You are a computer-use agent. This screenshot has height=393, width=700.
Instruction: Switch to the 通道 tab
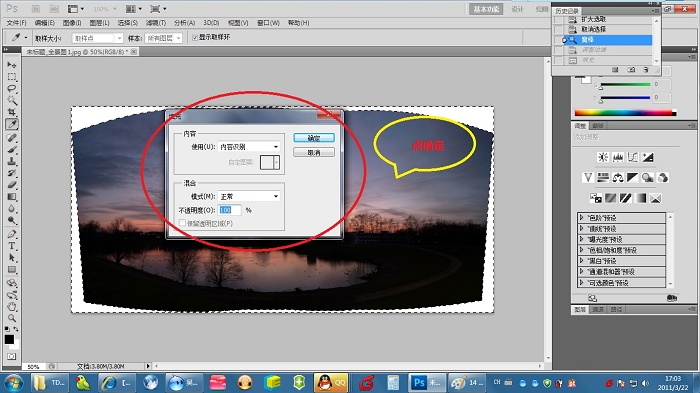click(x=598, y=309)
